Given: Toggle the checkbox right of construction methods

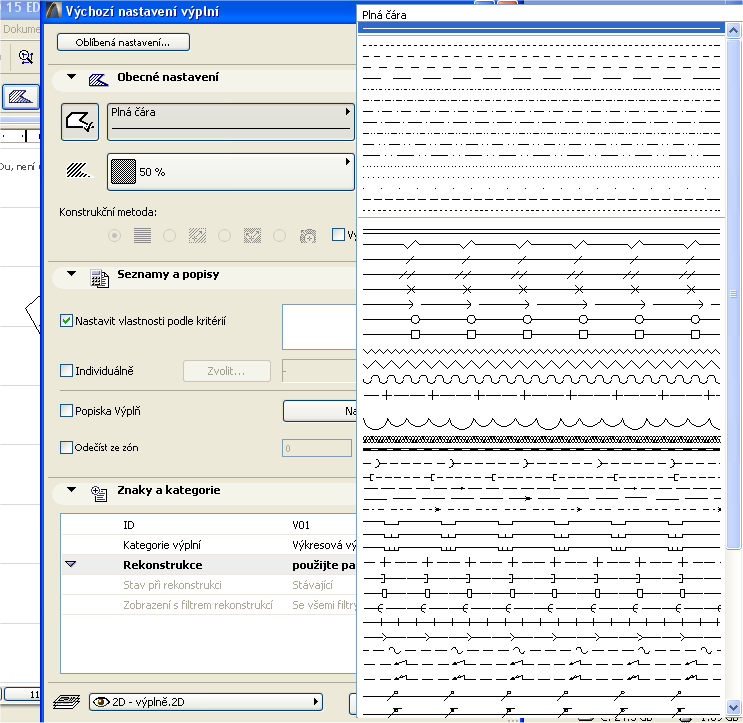Looking at the screenshot, I should point(338,235).
